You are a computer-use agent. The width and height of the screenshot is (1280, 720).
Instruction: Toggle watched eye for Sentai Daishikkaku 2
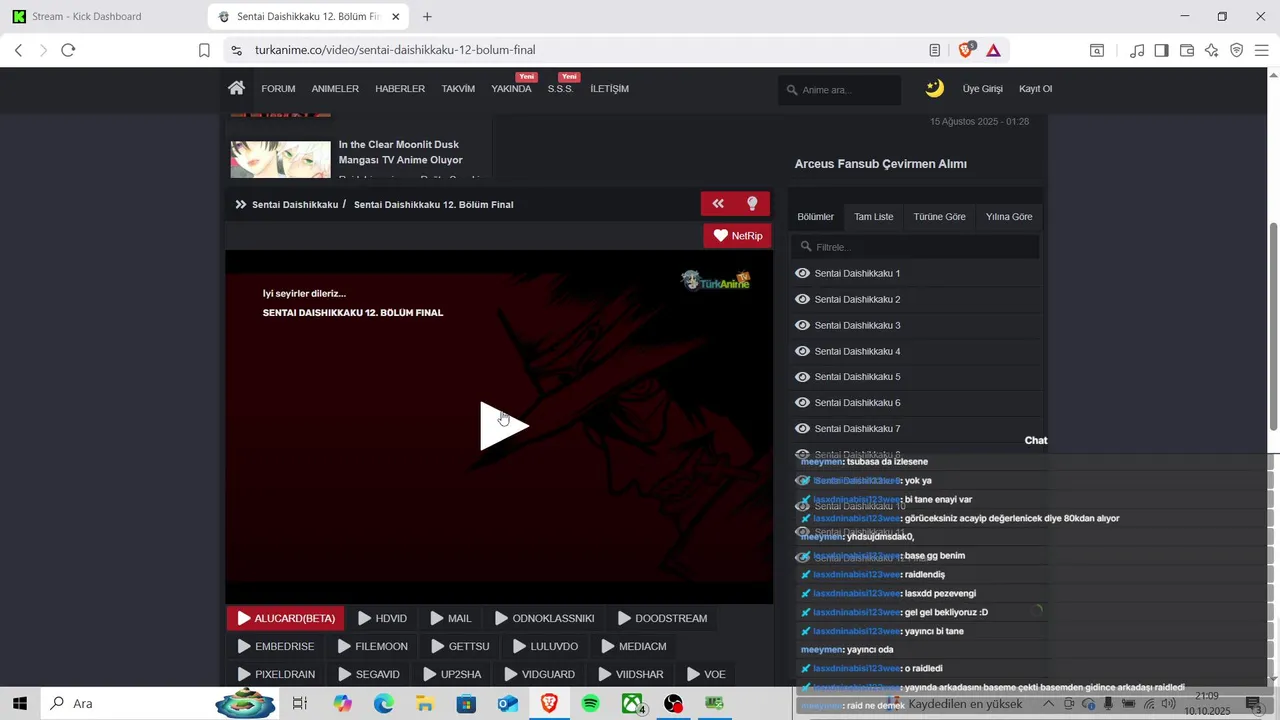(802, 299)
